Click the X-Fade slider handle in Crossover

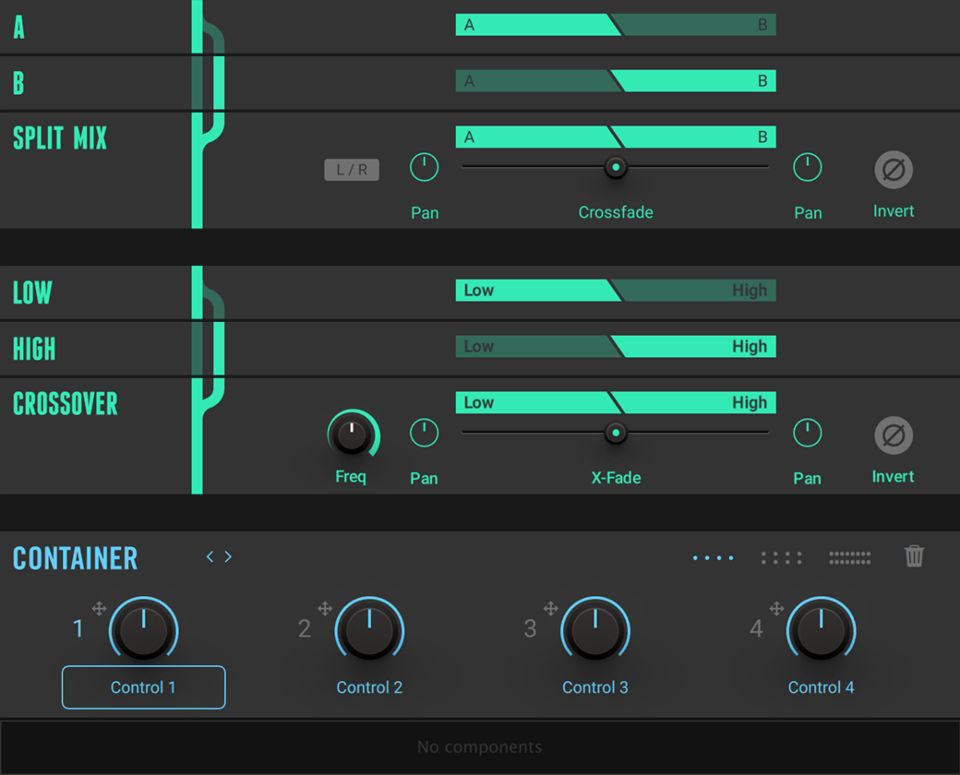pyautogui.click(x=616, y=433)
